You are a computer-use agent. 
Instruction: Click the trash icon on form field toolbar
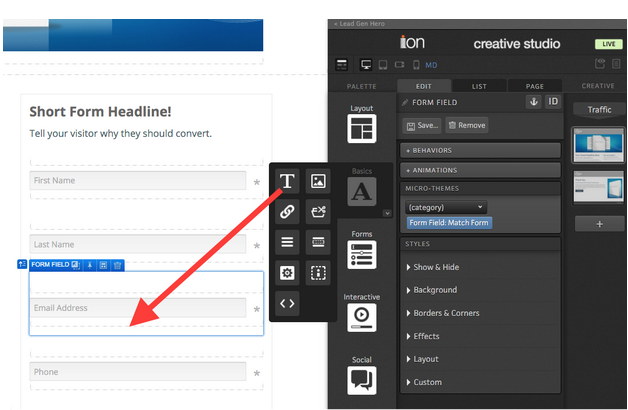pyautogui.click(x=117, y=265)
